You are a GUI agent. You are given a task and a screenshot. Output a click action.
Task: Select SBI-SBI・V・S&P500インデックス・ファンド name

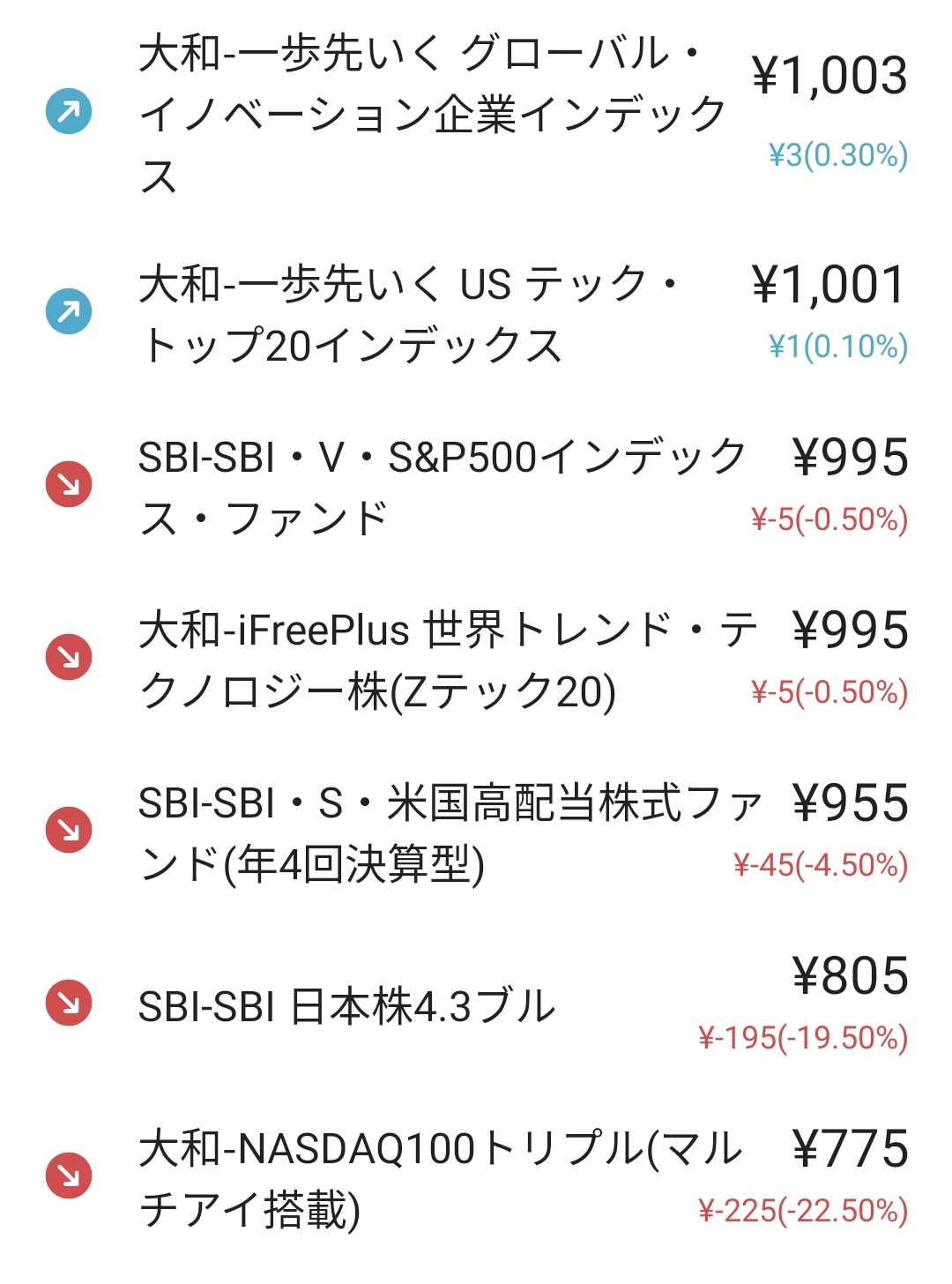441,487
